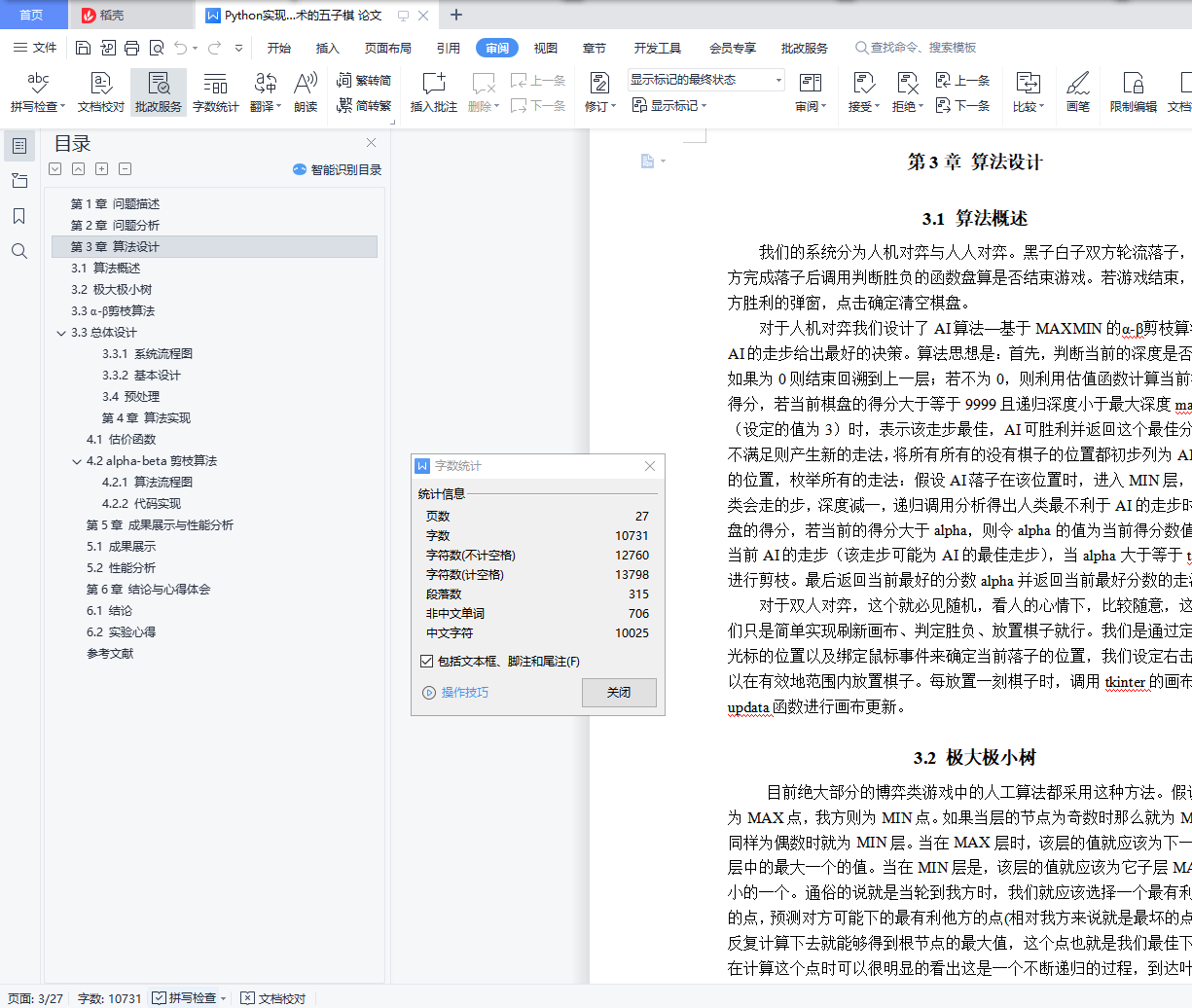Switch to 视图 ribbon tab
Image resolution: width=1192 pixels, height=1008 pixels.
[x=546, y=48]
